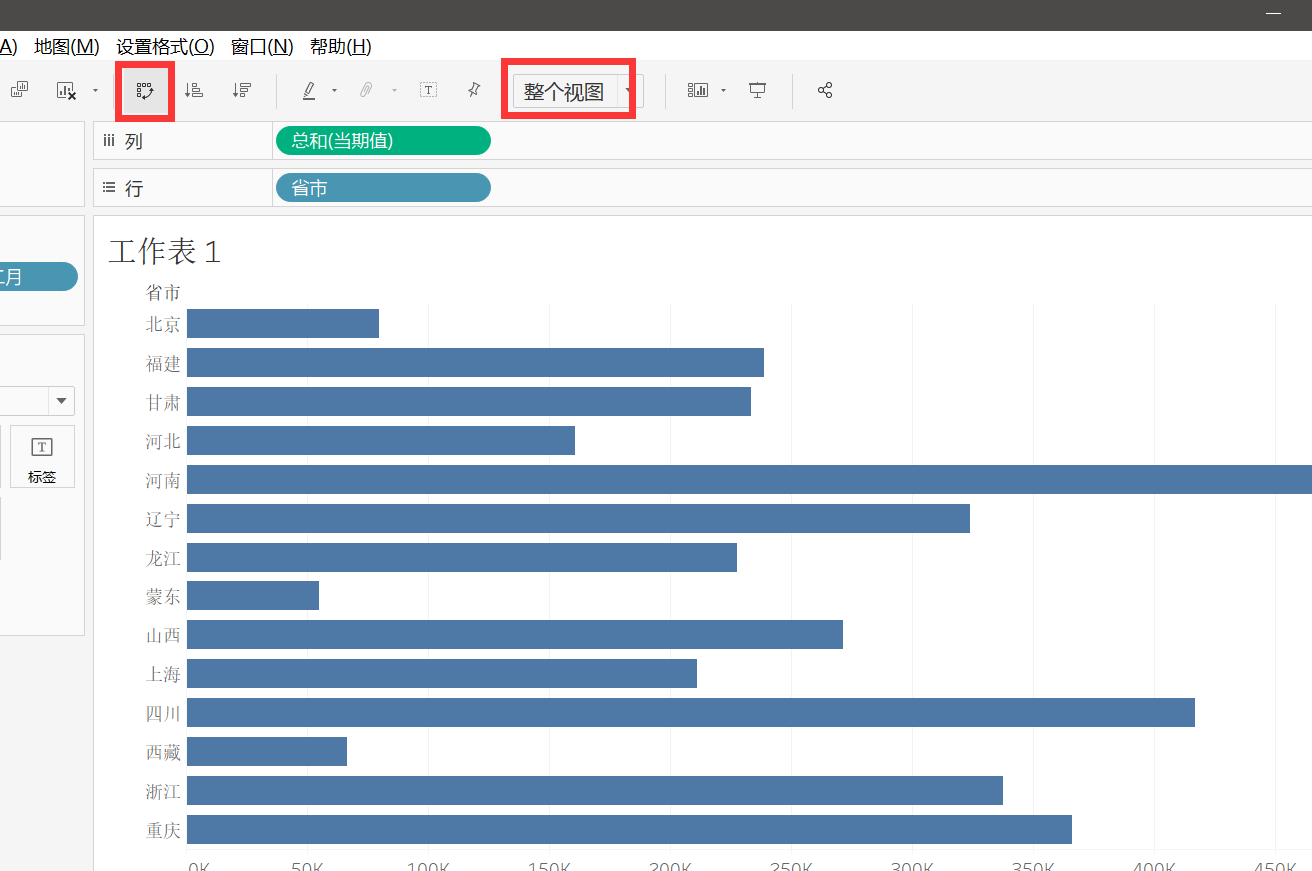Toggle show mark labels icon
The height and width of the screenshot is (871, 1312).
click(x=428, y=90)
